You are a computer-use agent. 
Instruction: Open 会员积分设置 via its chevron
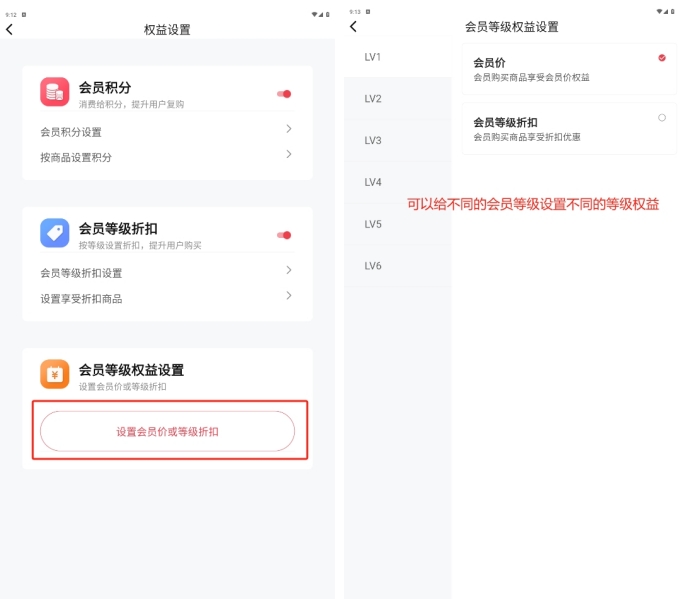[289, 129]
